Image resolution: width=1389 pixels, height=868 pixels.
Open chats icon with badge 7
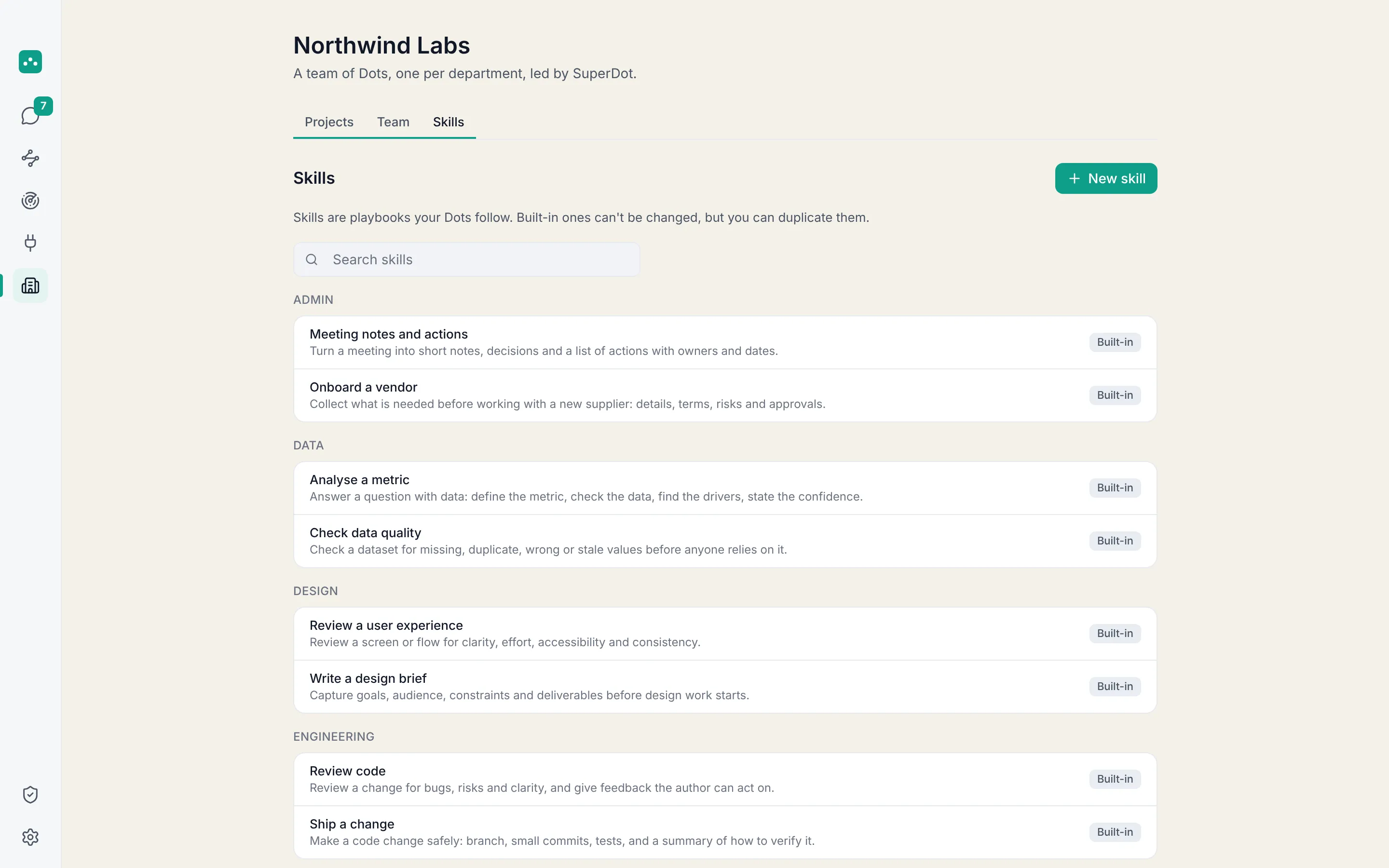[30, 115]
